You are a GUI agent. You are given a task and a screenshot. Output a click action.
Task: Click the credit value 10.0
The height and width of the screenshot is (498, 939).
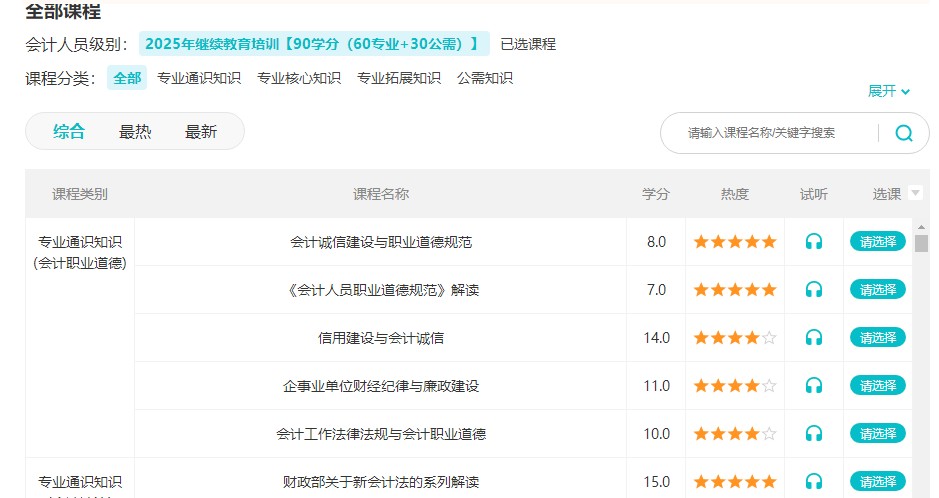[656, 433]
